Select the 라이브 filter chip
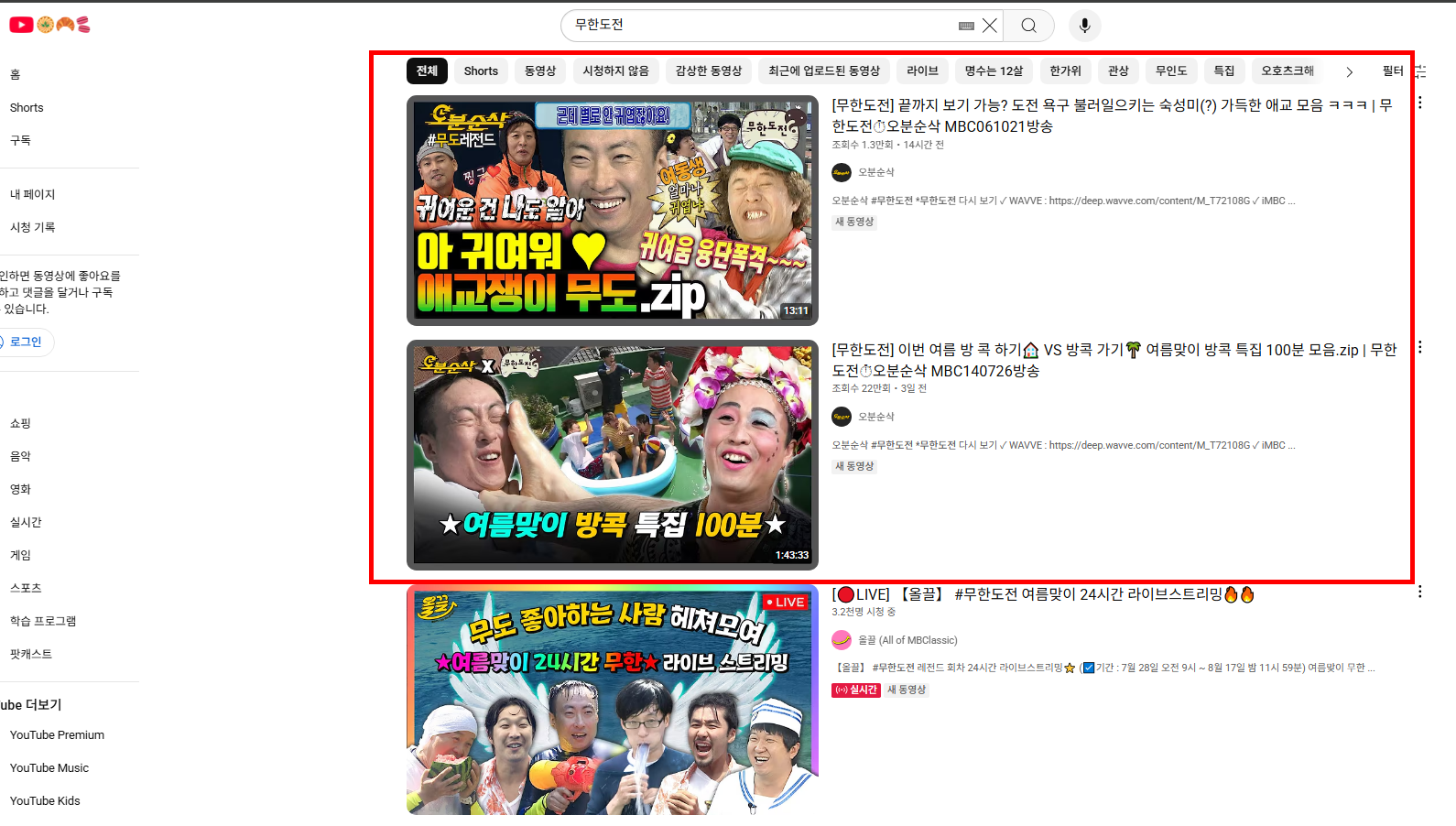Viewport: 1456px width, 826px height. 922,71
